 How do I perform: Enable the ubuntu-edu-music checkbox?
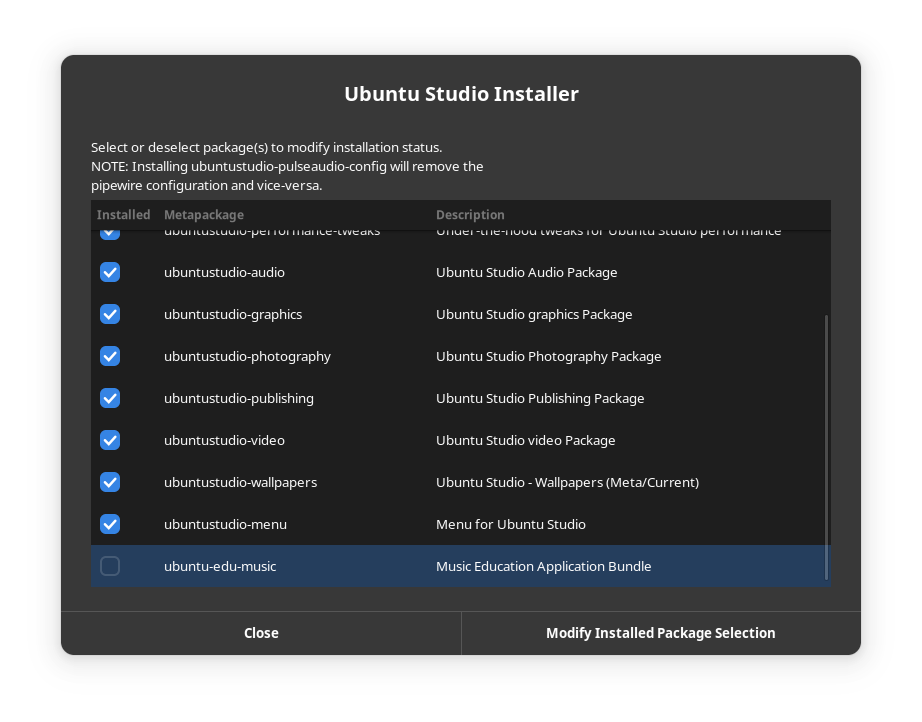tap(110, 566)
